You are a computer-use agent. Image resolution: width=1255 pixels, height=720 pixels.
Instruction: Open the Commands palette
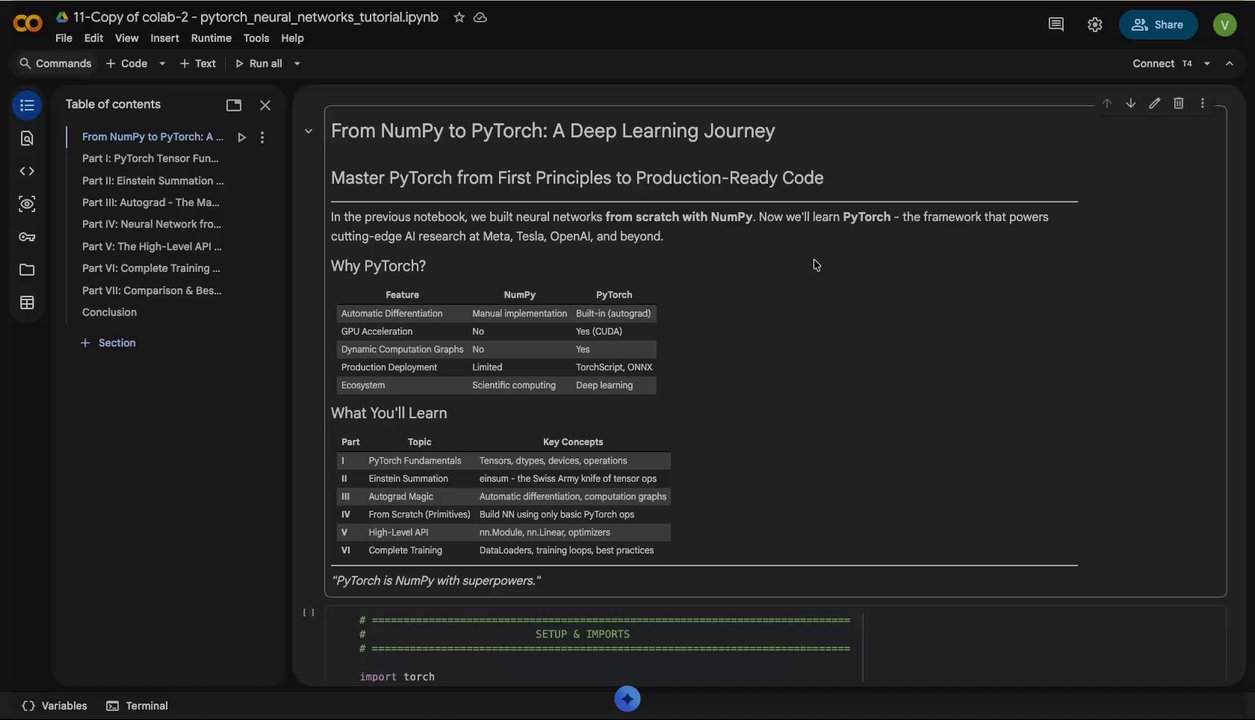(x=55, y=63)
